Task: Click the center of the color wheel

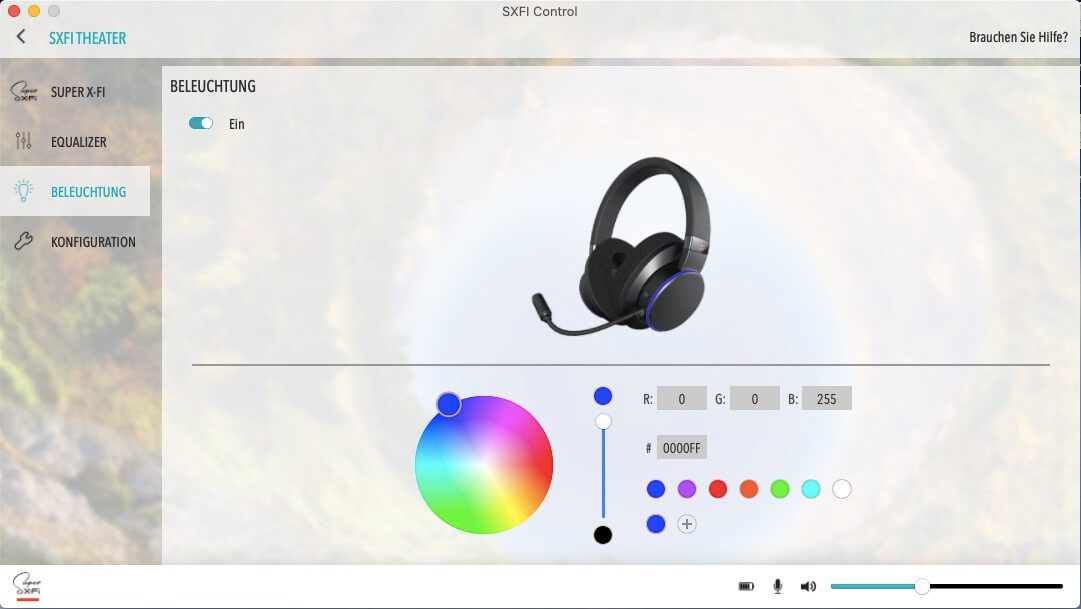Action: coord(484,465)
